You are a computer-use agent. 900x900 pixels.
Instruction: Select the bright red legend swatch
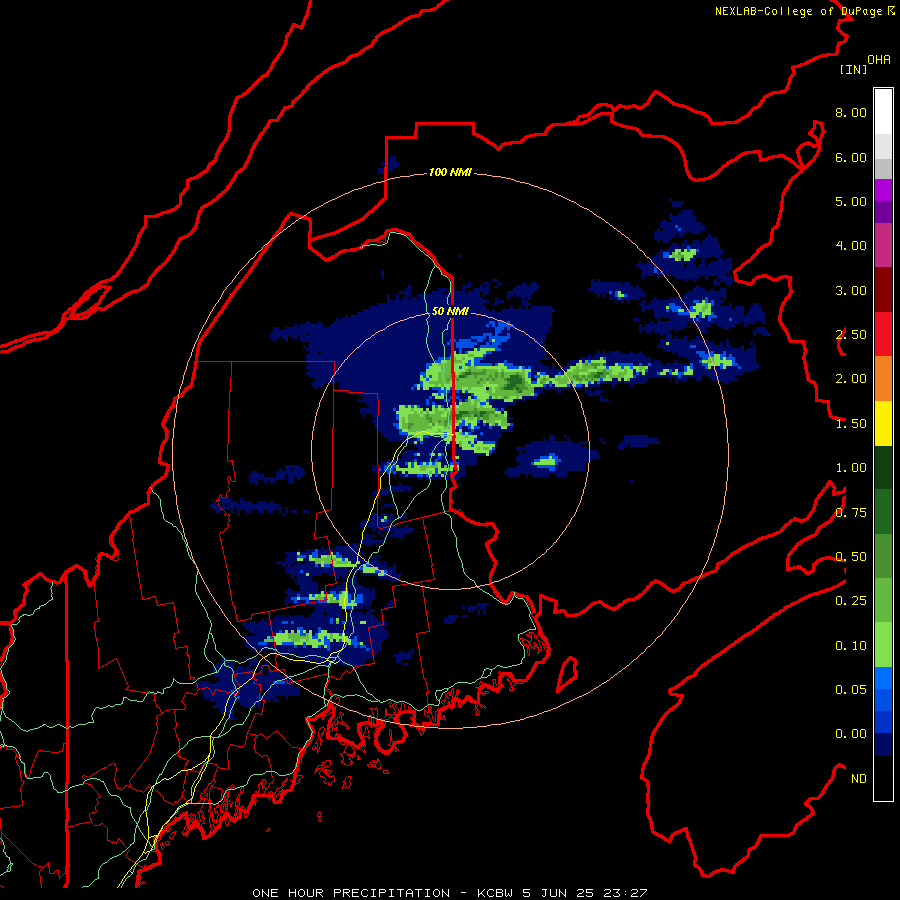click(x=883, y=335)
